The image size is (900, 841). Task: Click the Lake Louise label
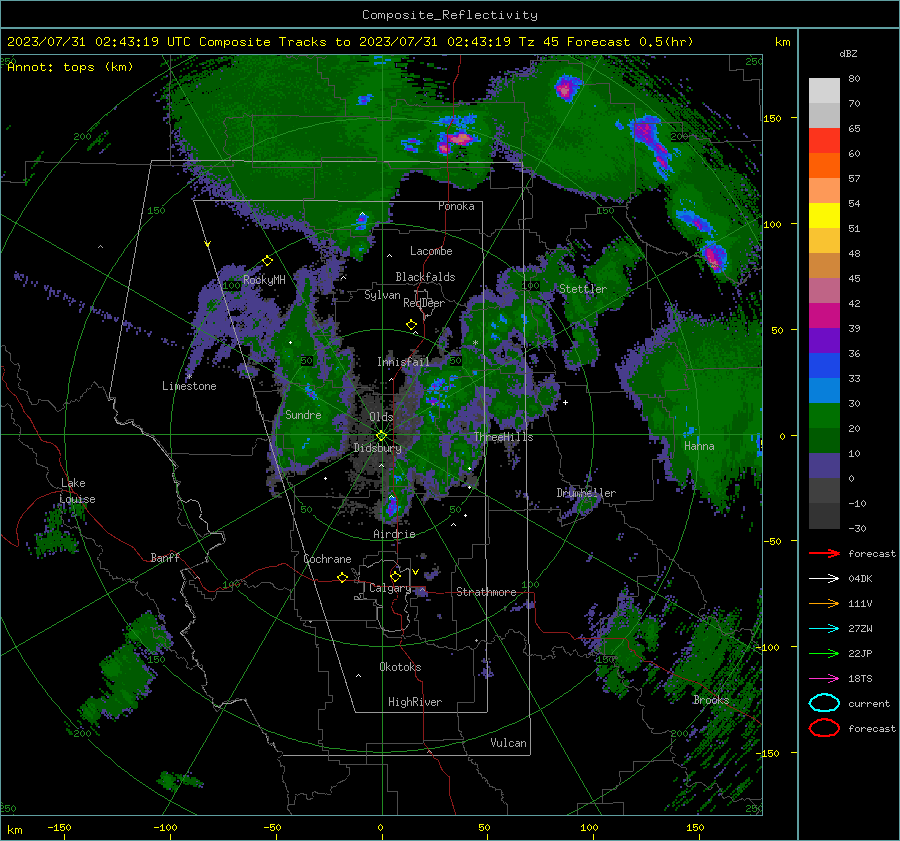click(x=77, y=491)
